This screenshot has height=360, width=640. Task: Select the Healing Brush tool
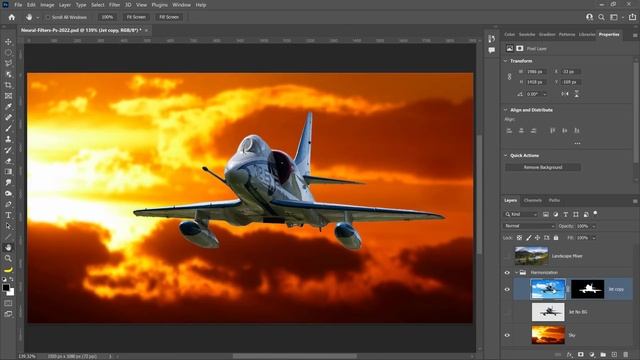point(8,118)
